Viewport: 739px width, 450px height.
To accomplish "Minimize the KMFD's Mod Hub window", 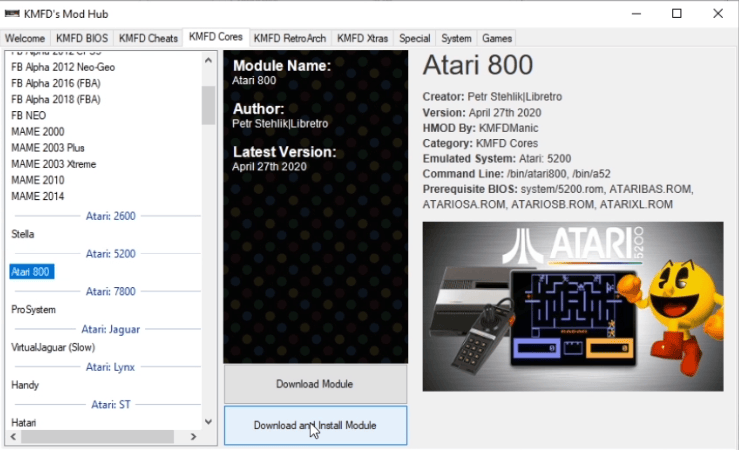I will pyautogui.click(x=636, y=14).
